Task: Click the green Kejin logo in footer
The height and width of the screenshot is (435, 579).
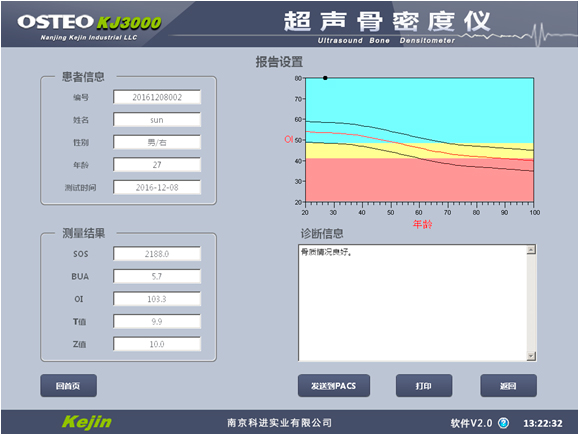Action: [87, 422]
